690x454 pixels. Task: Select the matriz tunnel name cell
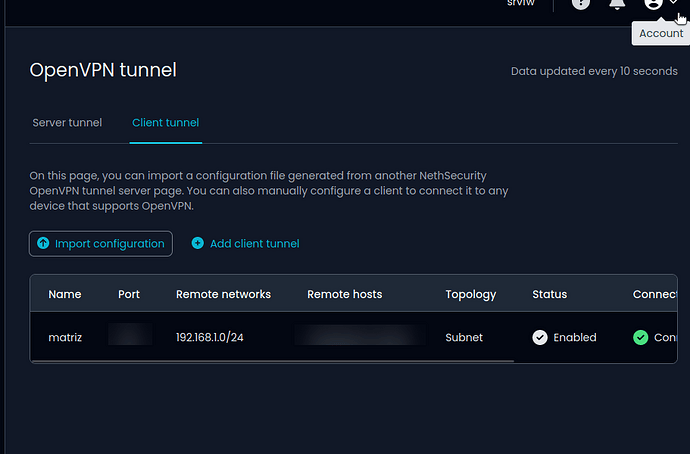[x=65, y=337]
